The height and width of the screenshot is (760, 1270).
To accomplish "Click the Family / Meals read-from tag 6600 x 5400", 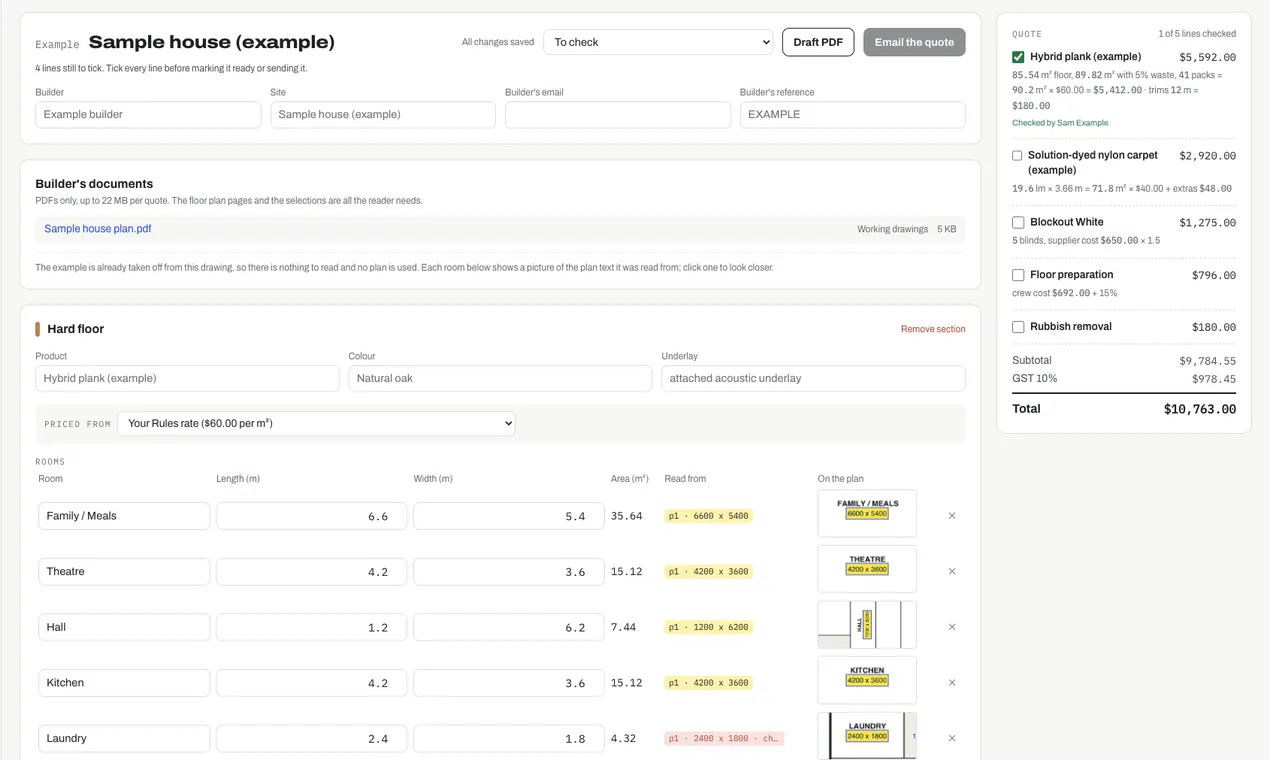I will coord(708,516).
